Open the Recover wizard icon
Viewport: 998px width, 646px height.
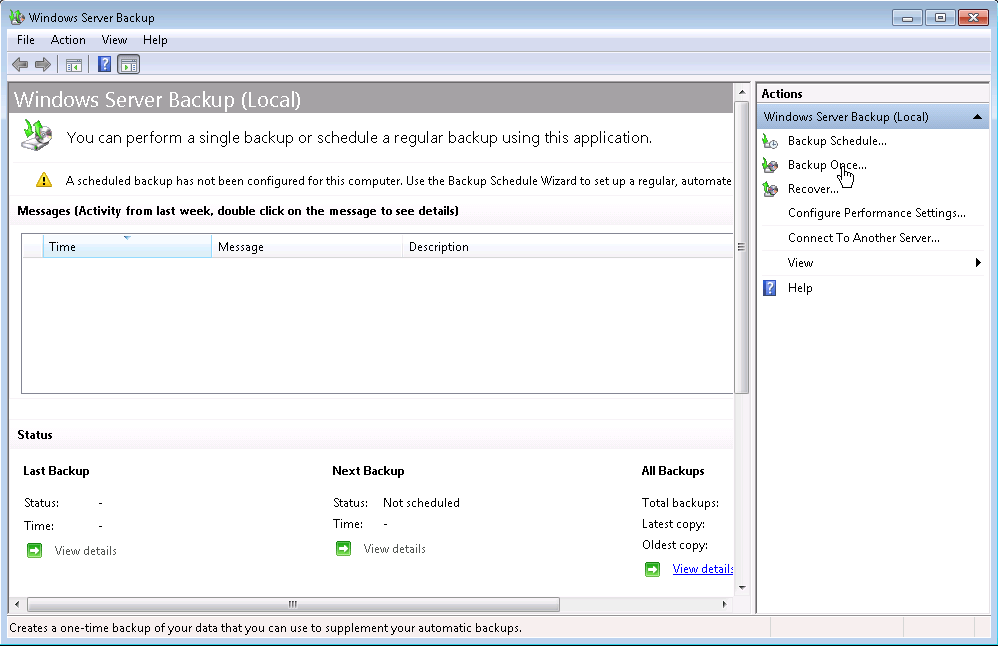tap(770, 189)
